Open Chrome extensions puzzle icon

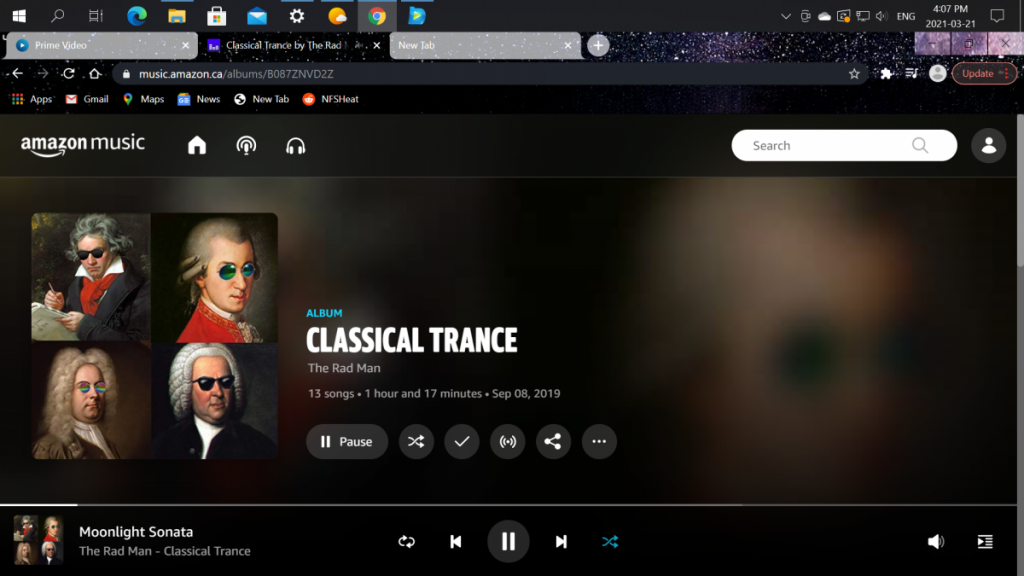[x=886, y=74]
